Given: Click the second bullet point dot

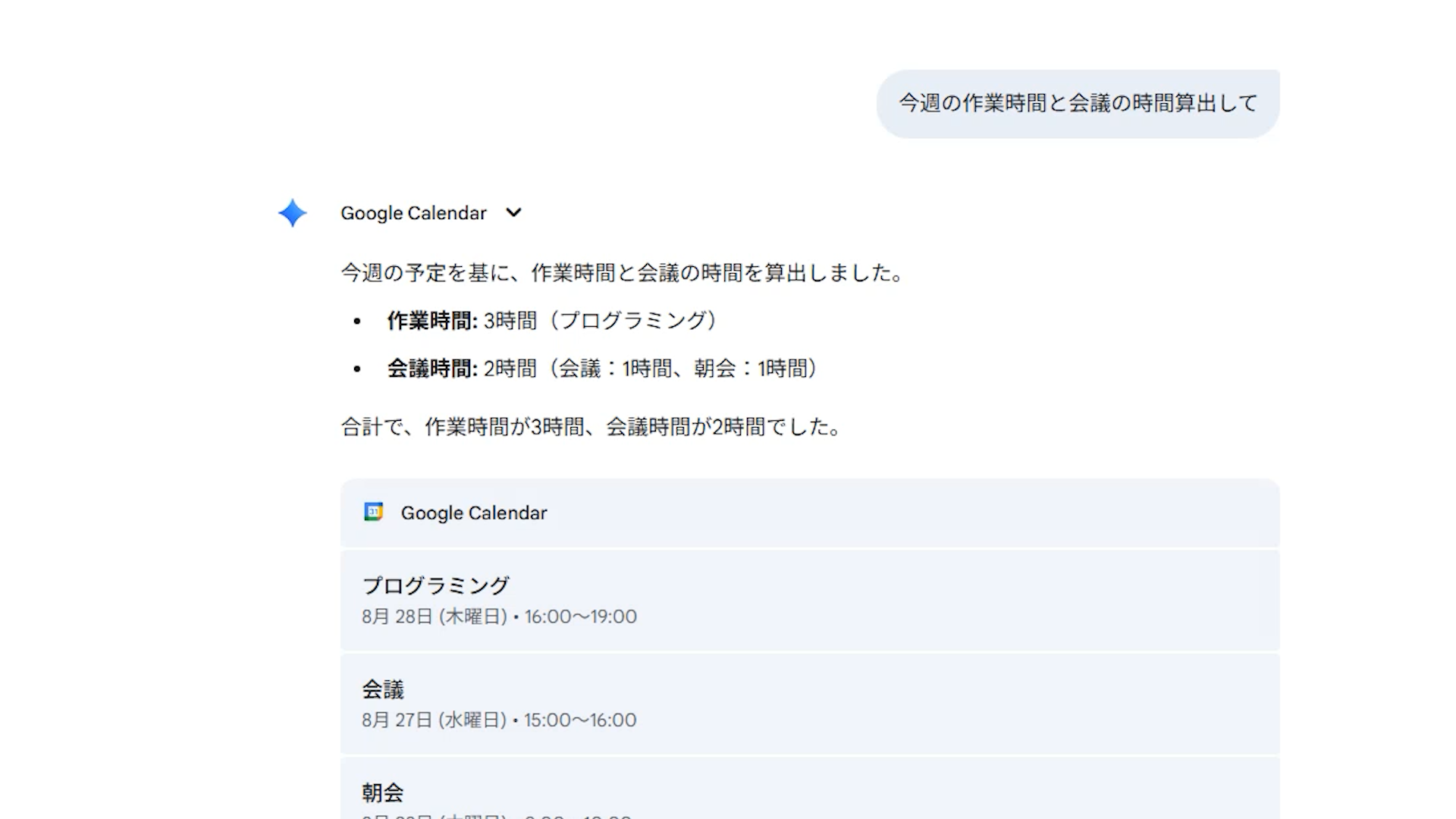Looking at the screenshot, I should tap(357, 369).
